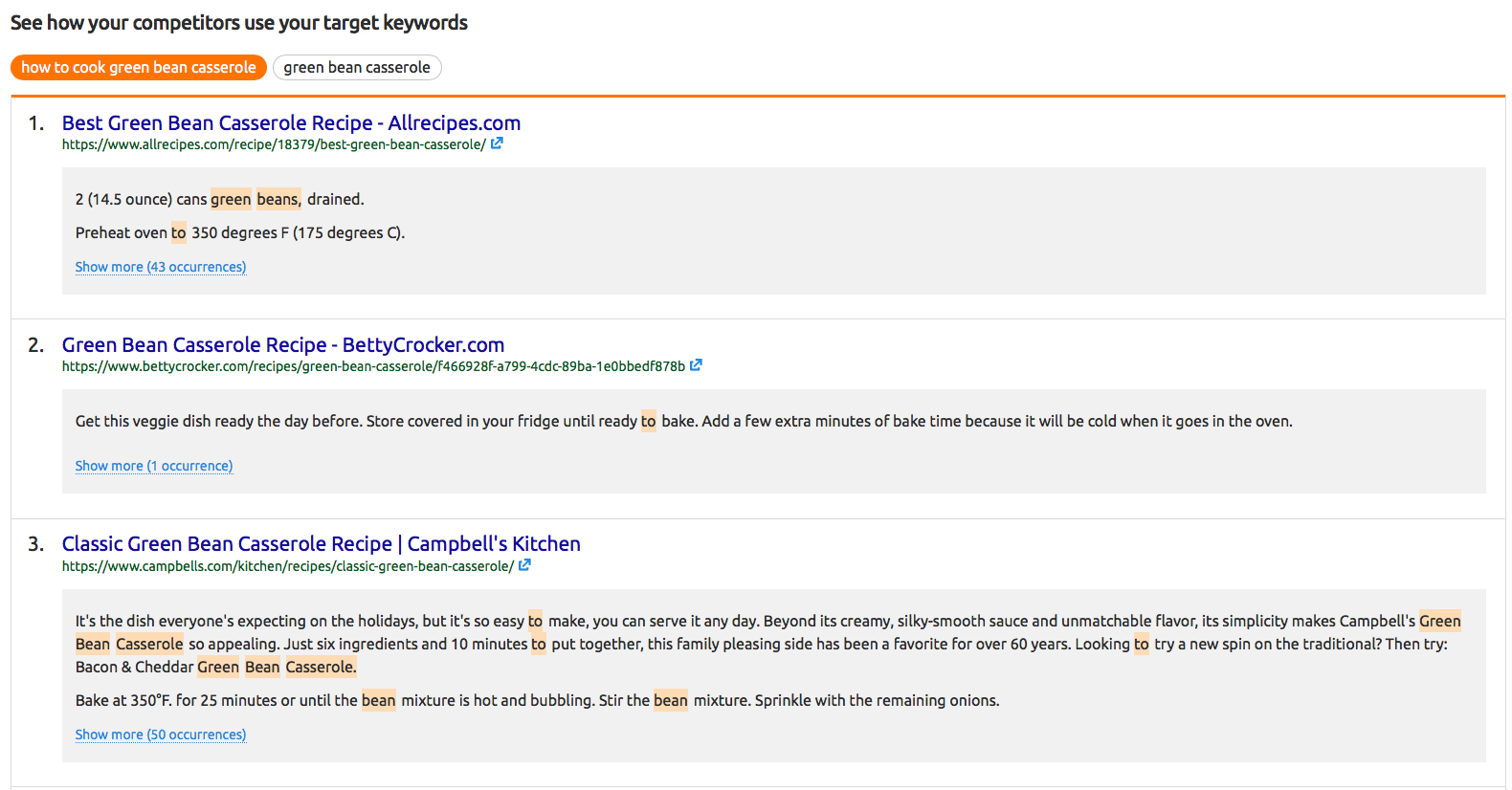Open campbells.com URL link

(288, 566)
